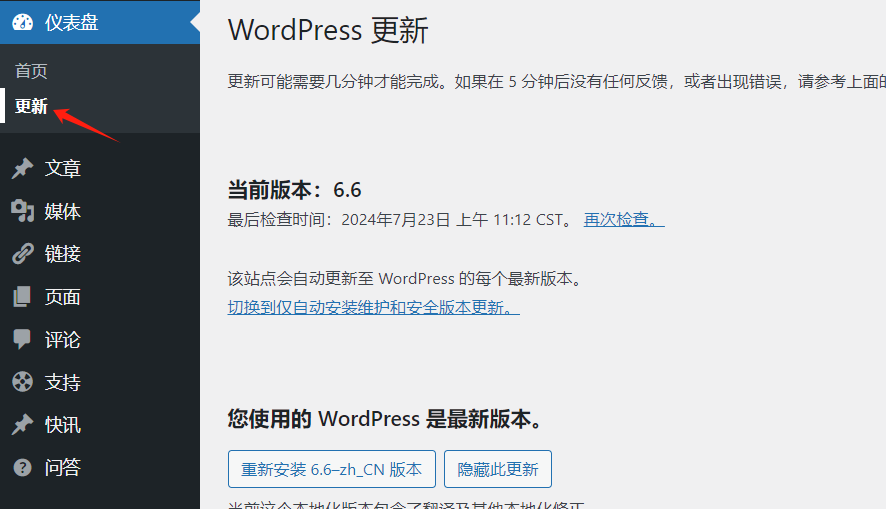Open the 仪表盘 menu
Screen dimensions: 886x509
[100, 22]
